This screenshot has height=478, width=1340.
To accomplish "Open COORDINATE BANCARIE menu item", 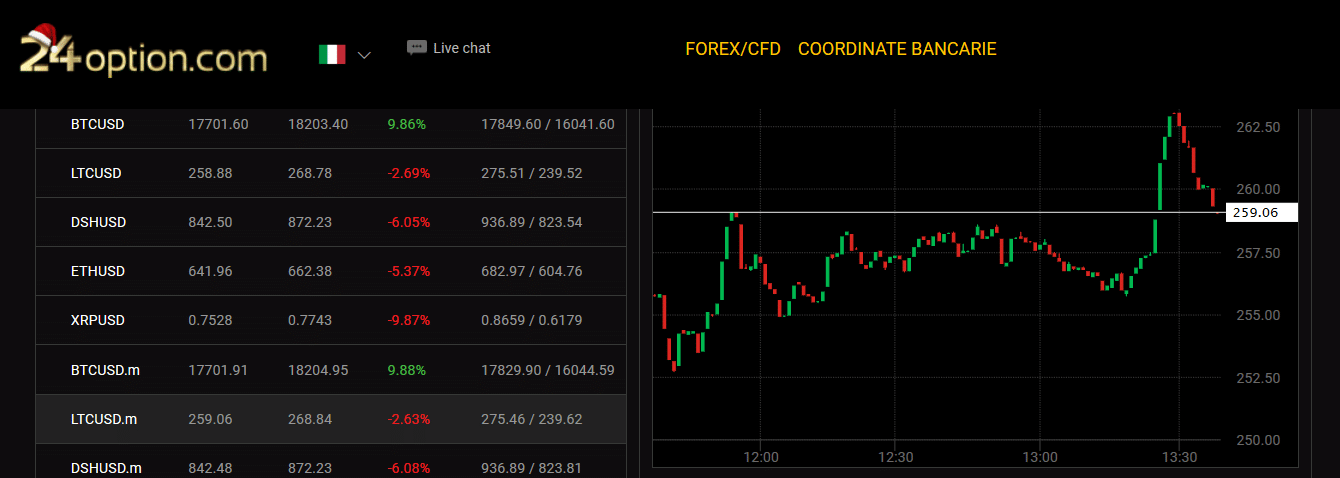I will click(x=897, y=49).
